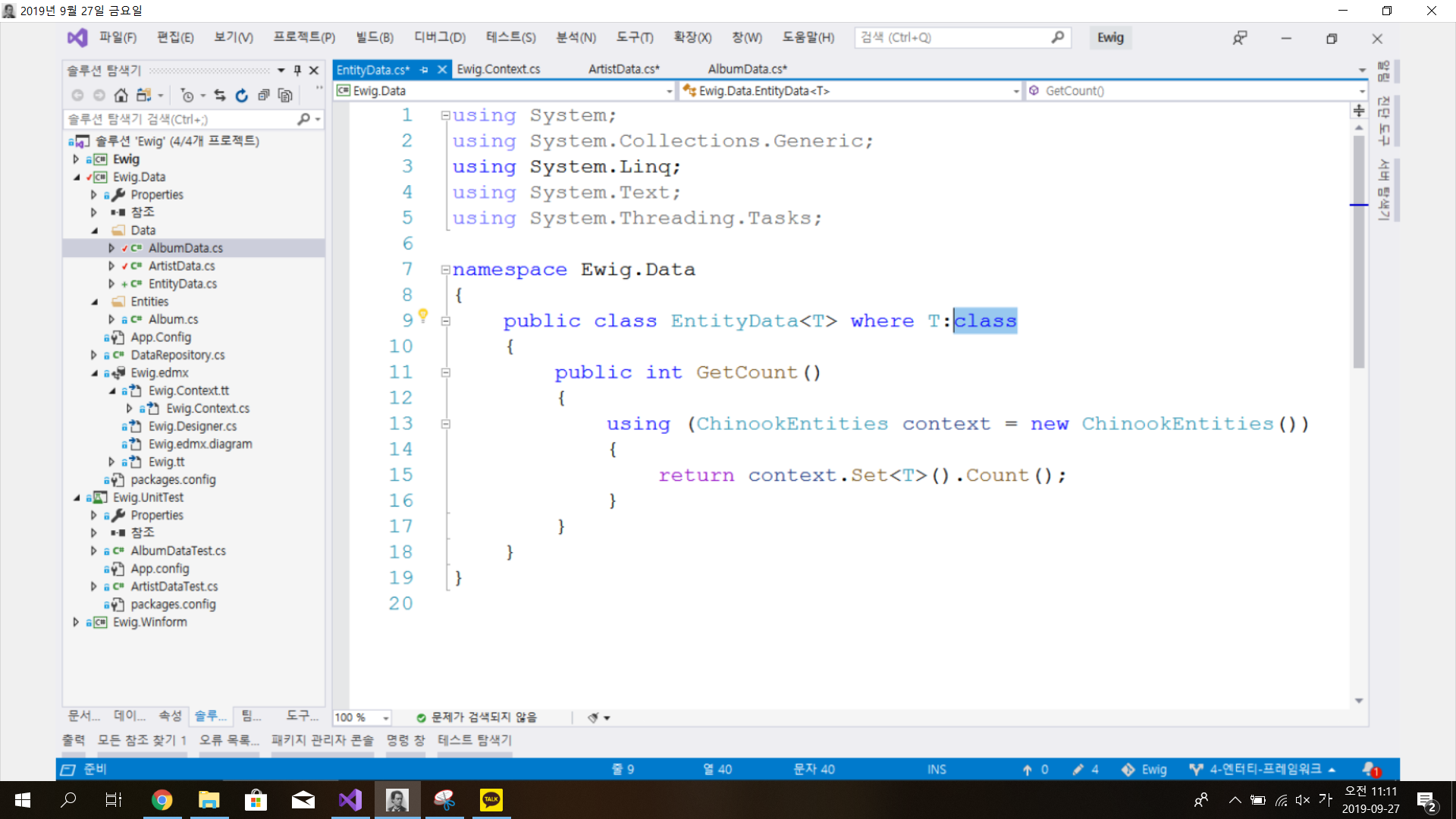The width and height of the screenshot is (1456, 819).
Task: Click the Collapse All icon in Solution Explorer
Action: coord(263,95)
